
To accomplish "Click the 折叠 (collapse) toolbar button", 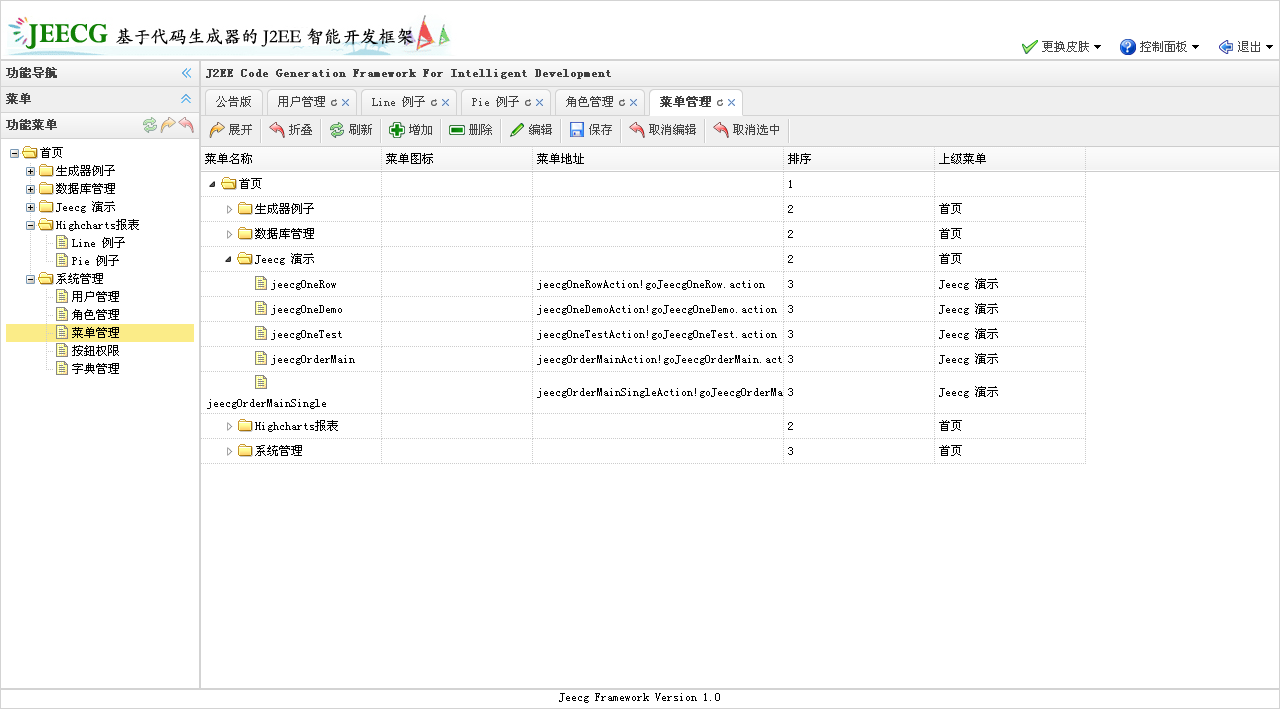I will [x=291, y=130].
